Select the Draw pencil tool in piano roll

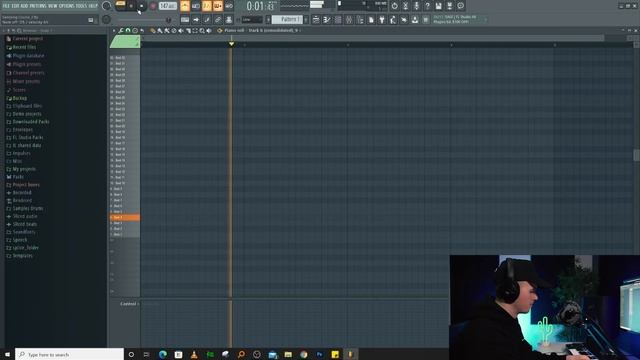[x=153, y=31]
